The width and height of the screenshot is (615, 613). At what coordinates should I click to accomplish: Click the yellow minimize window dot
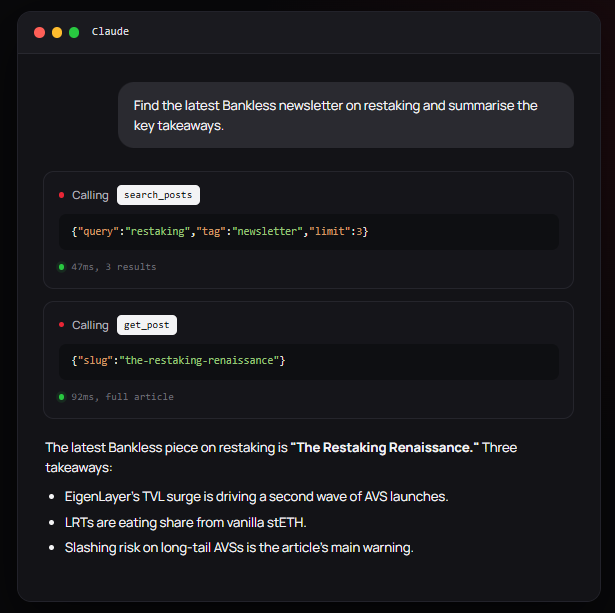[x=57, y=32]
